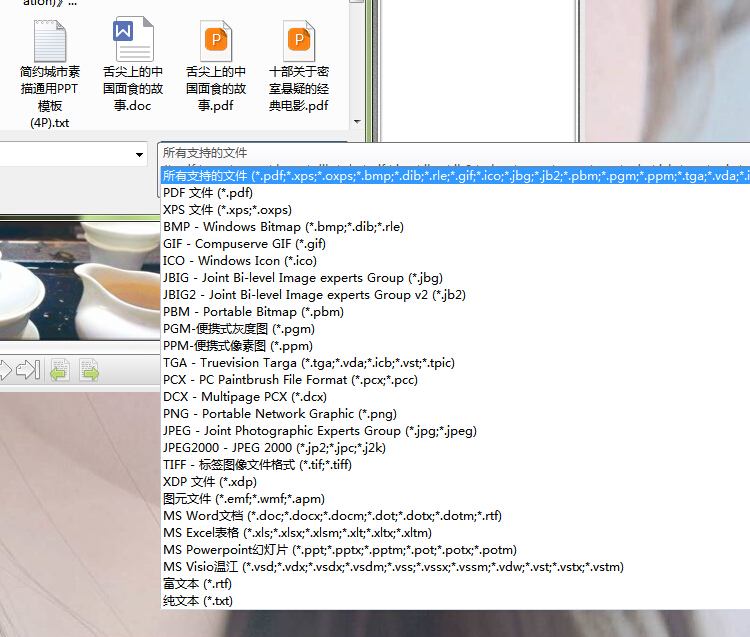Select MS Visio温工 file type

455,567
